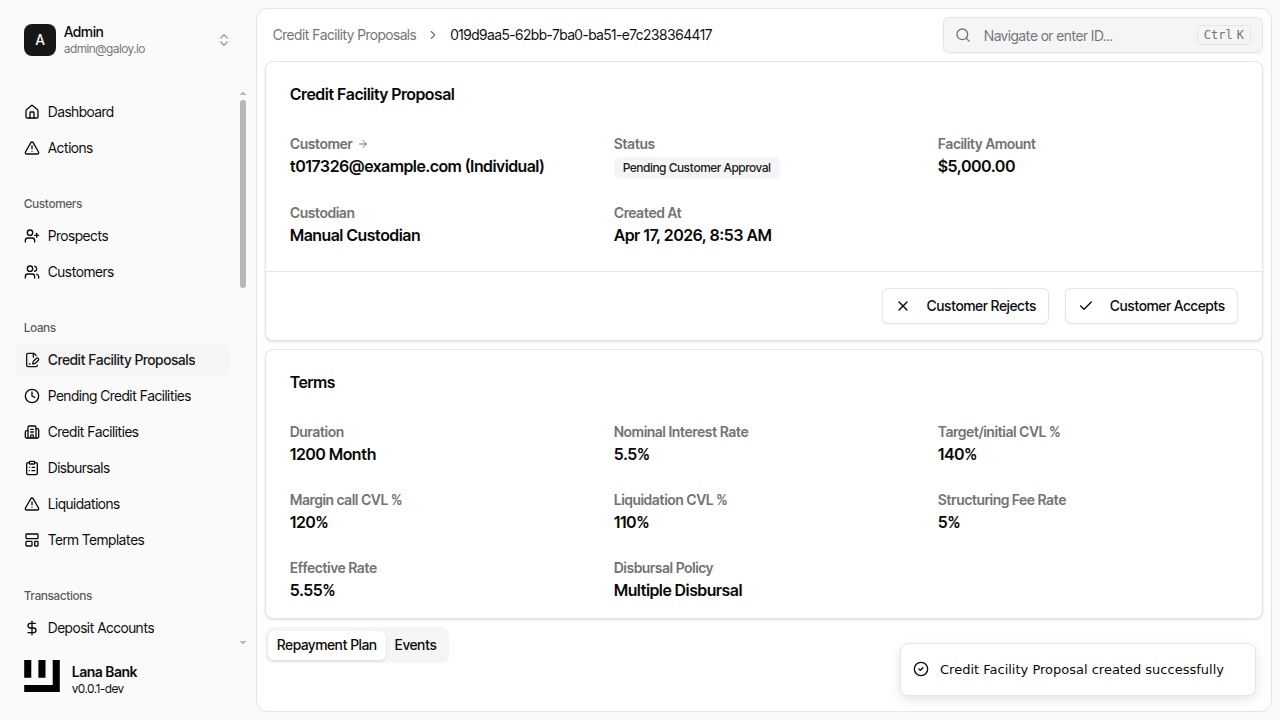
Task: Click the Pending Credit Facilities clock icon
Action: pyautogui.click(x=32, y=396)
